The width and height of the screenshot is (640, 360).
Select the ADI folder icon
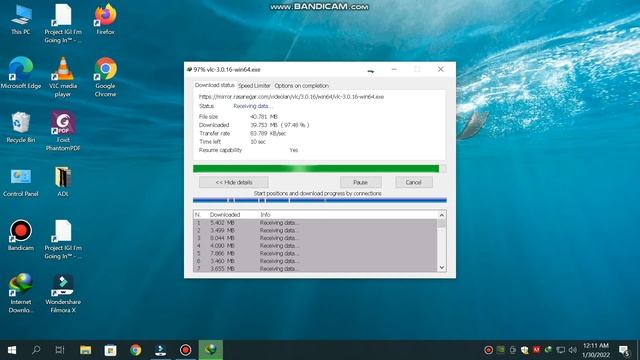(63, 182)
